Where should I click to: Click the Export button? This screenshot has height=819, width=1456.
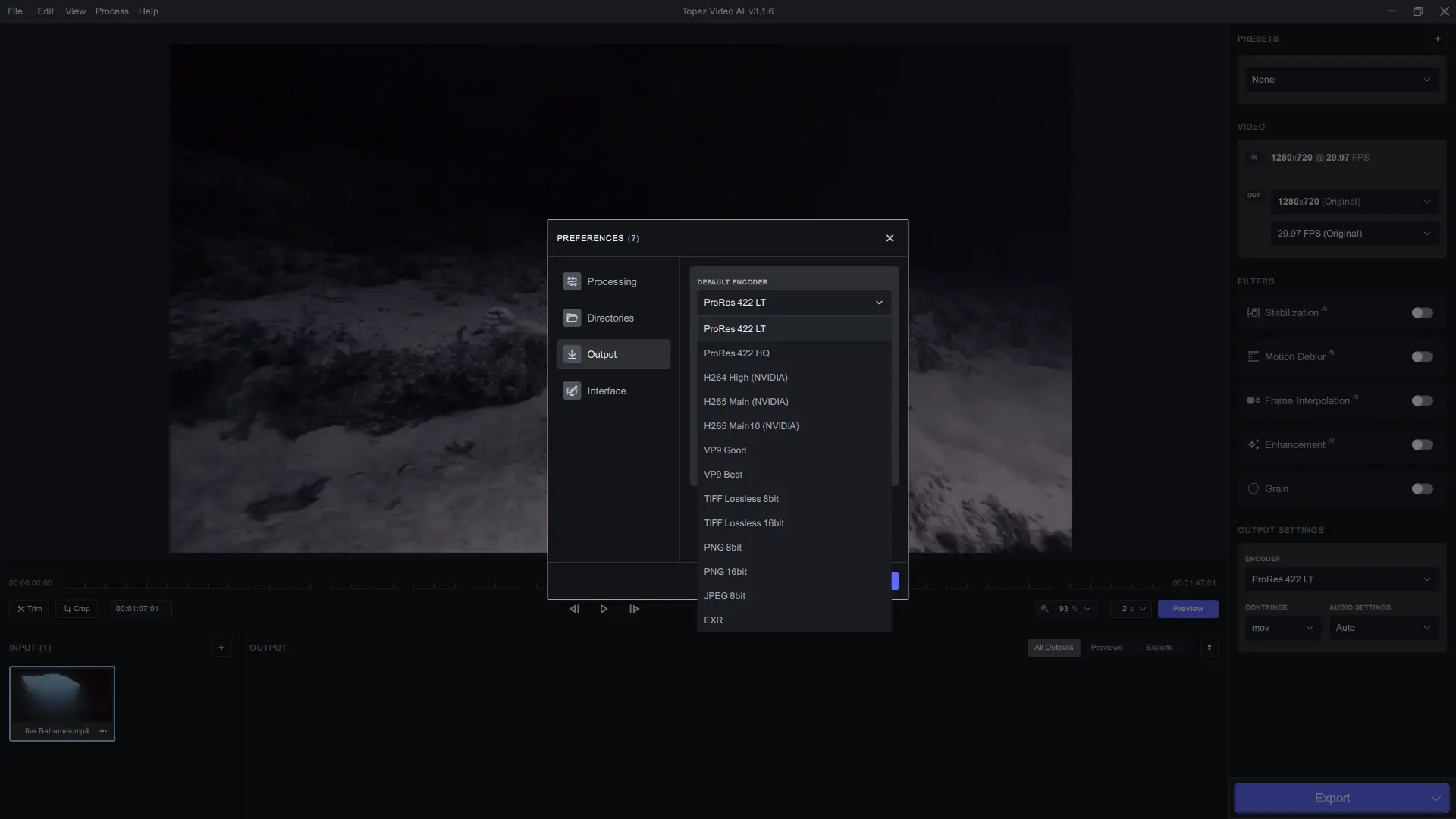(x=1332, y=798)
